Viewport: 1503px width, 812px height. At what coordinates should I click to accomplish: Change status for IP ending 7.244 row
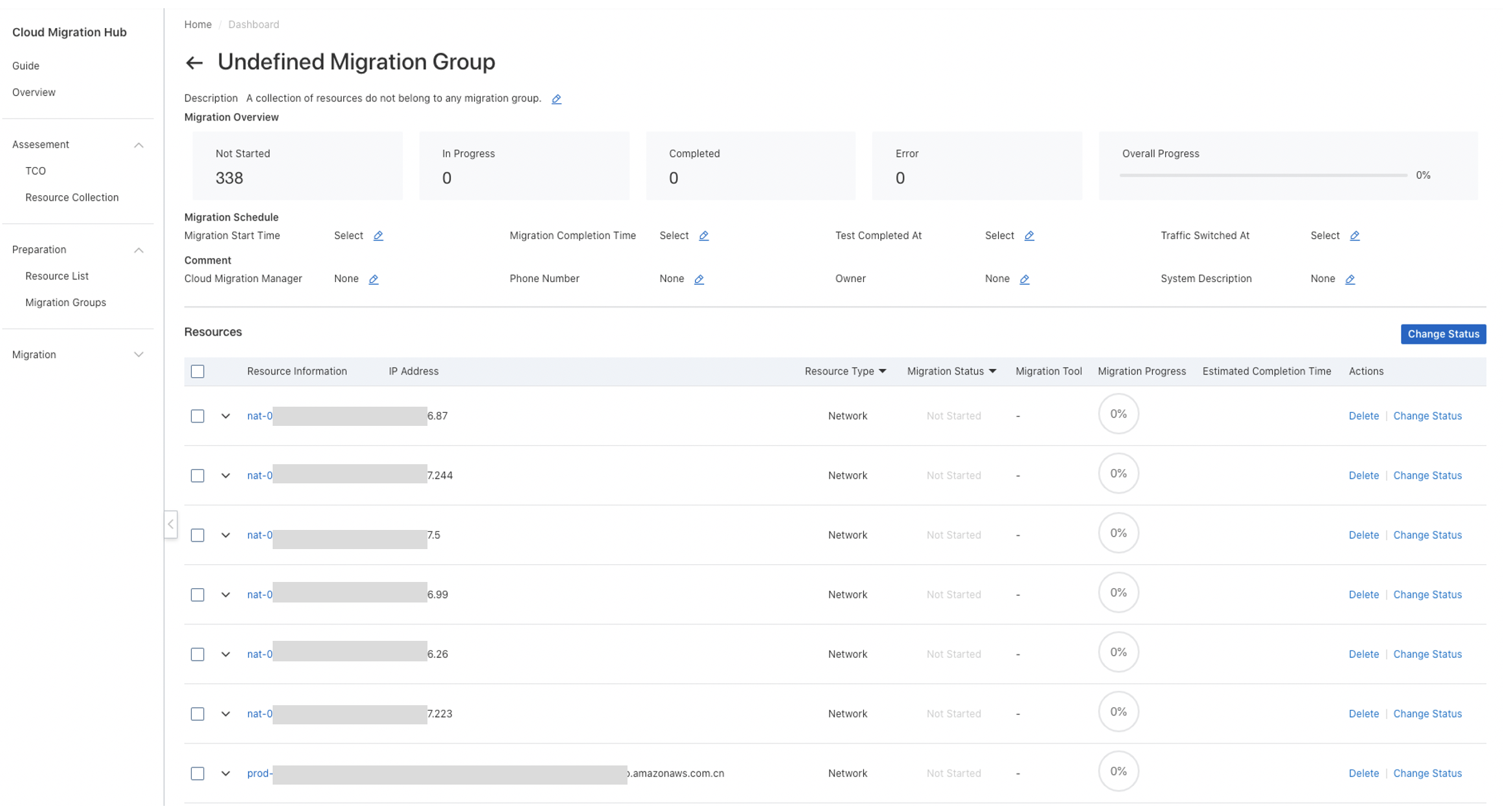pos(1427,476)
